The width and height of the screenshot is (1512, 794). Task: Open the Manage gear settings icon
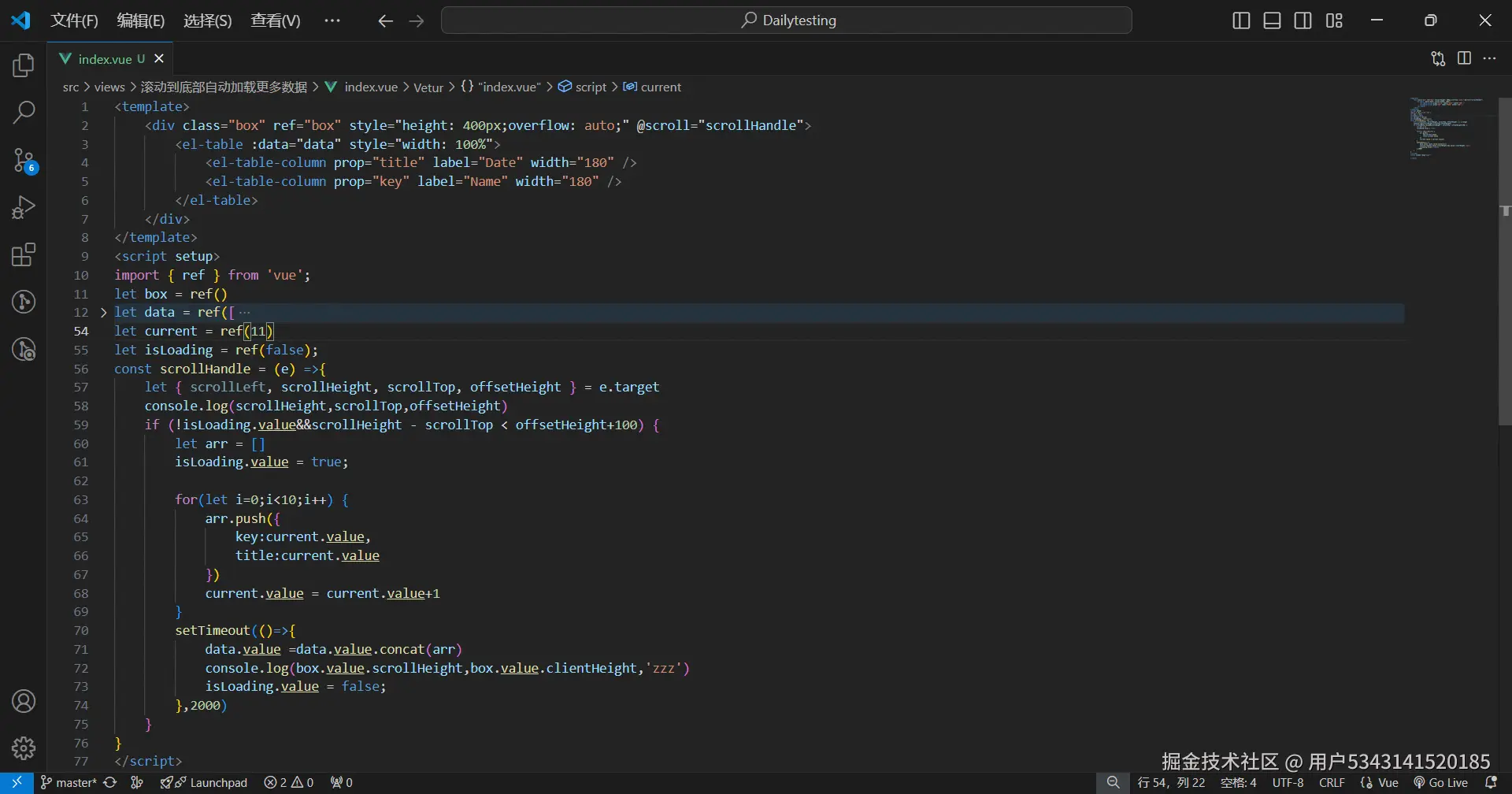[24, 748]
